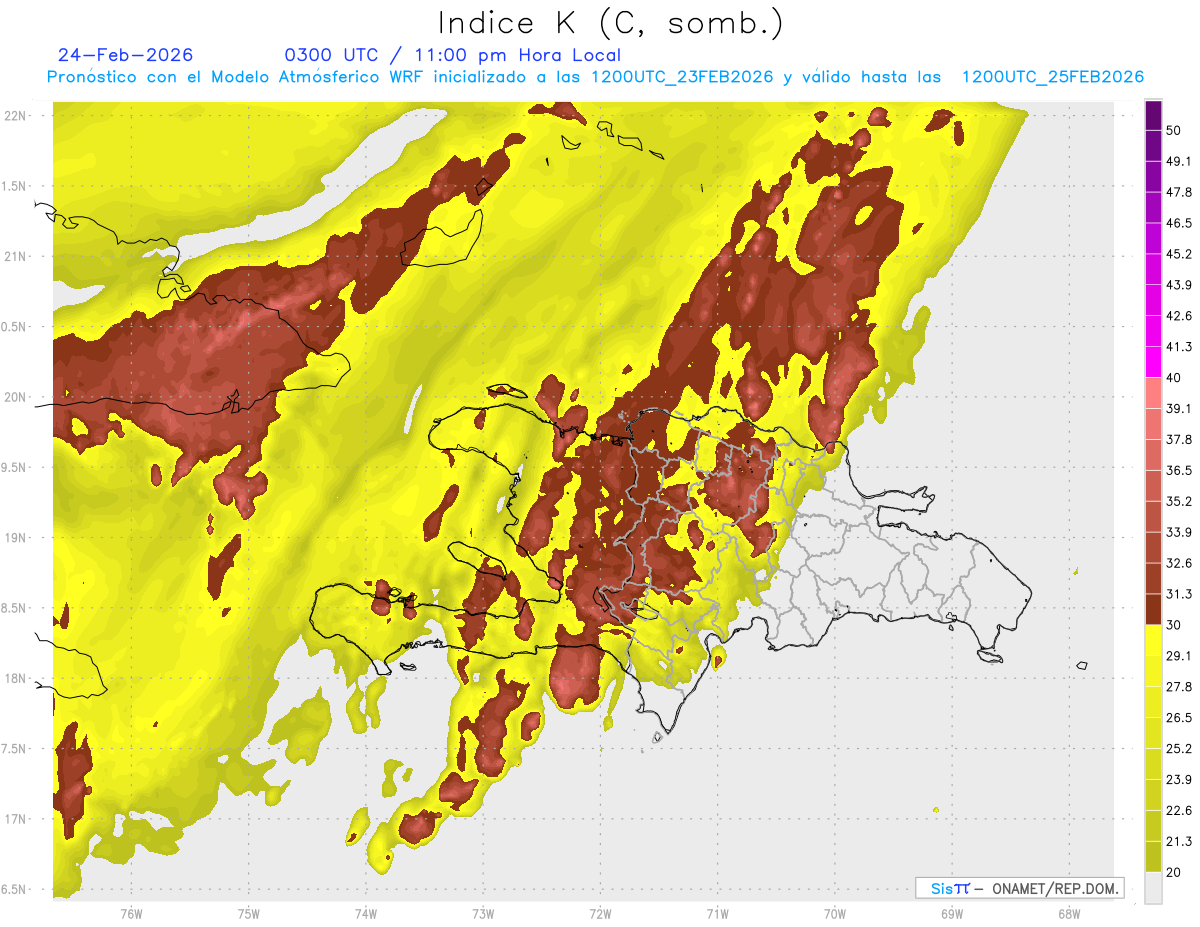Click the "27.8" colorbar value
The image size is (1200, 927).
(x=1179, y=686)
